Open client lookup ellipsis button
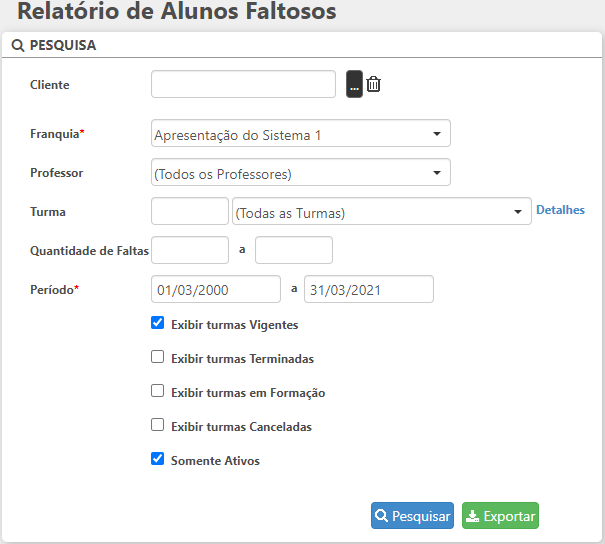The height and width of the screenshot is (544, 605). click(x=354, y=85)
